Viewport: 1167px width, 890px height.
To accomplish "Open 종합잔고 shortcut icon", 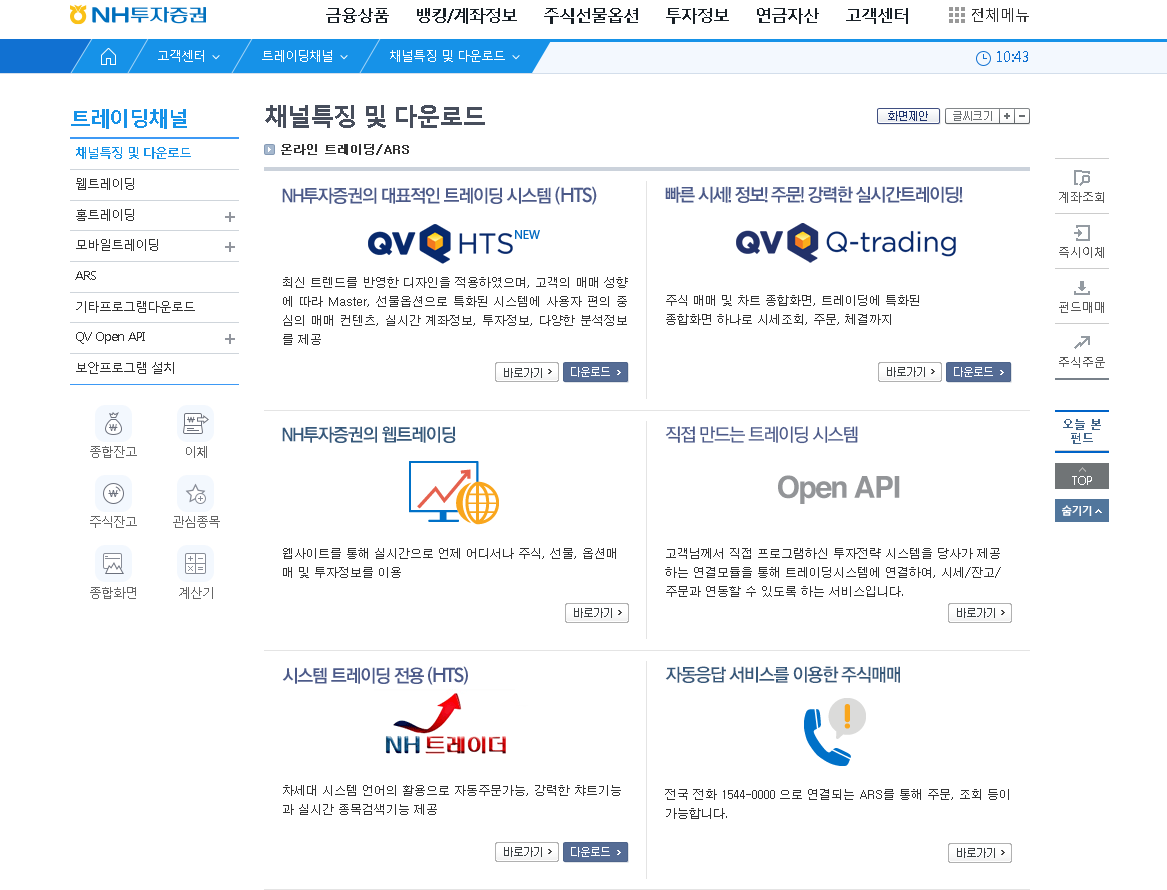I will 113,424.
